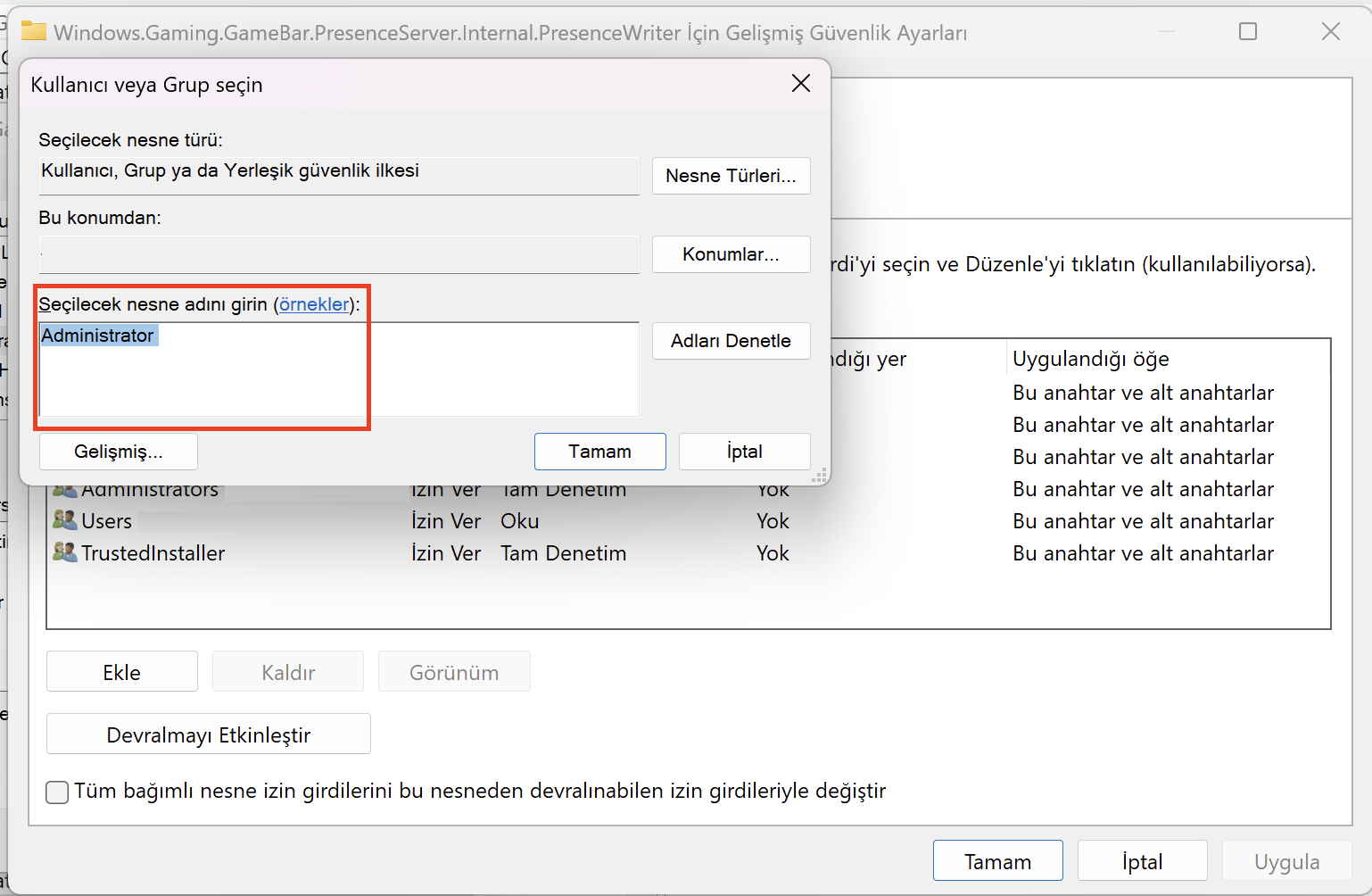Click the Adları Denetle button
Image resolution: width=1372 pixels, height=896 pixels.
tap(731, 341)
